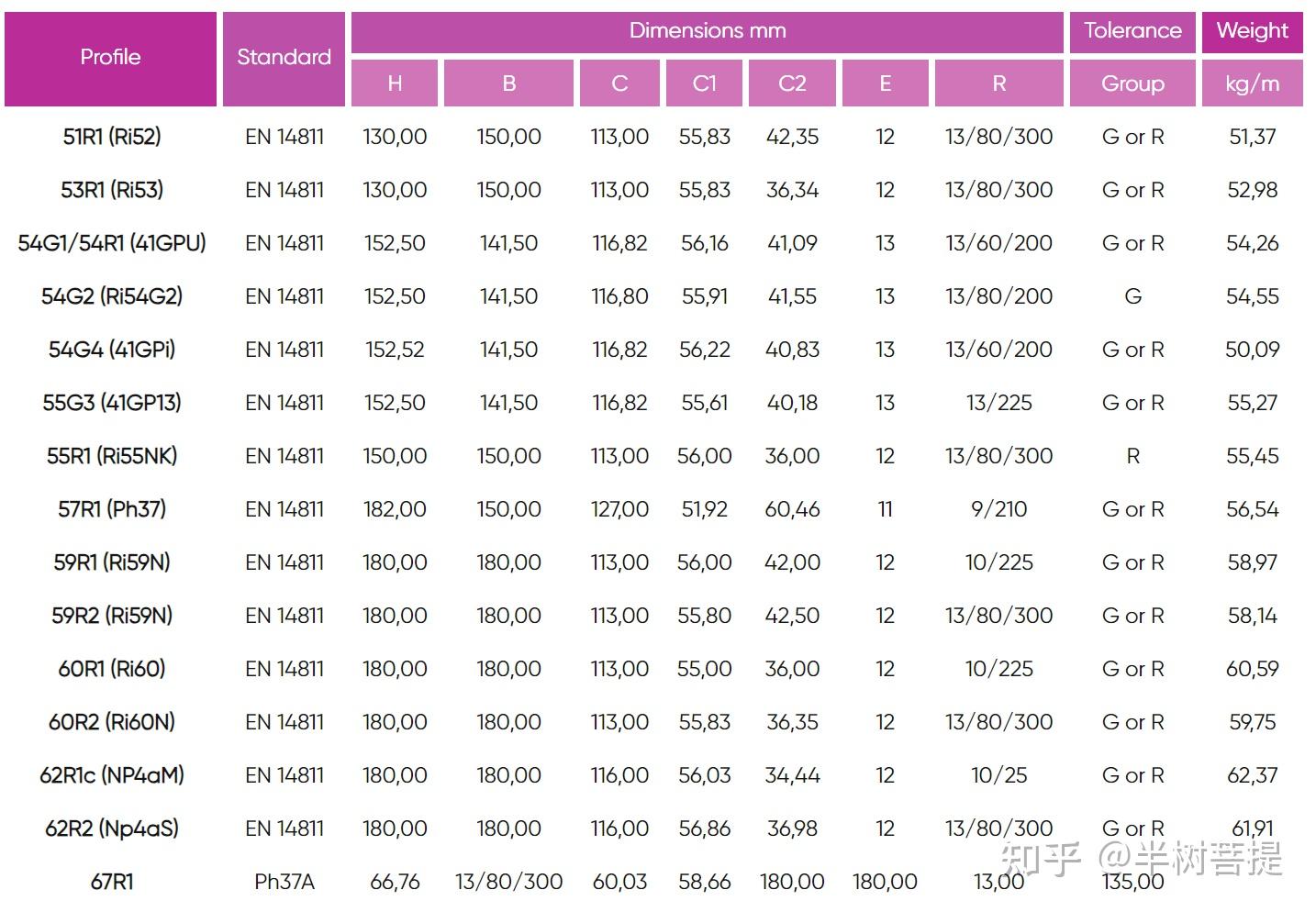
Task: Click the kg/m subheader cell
Action: tap(1252, 83)
